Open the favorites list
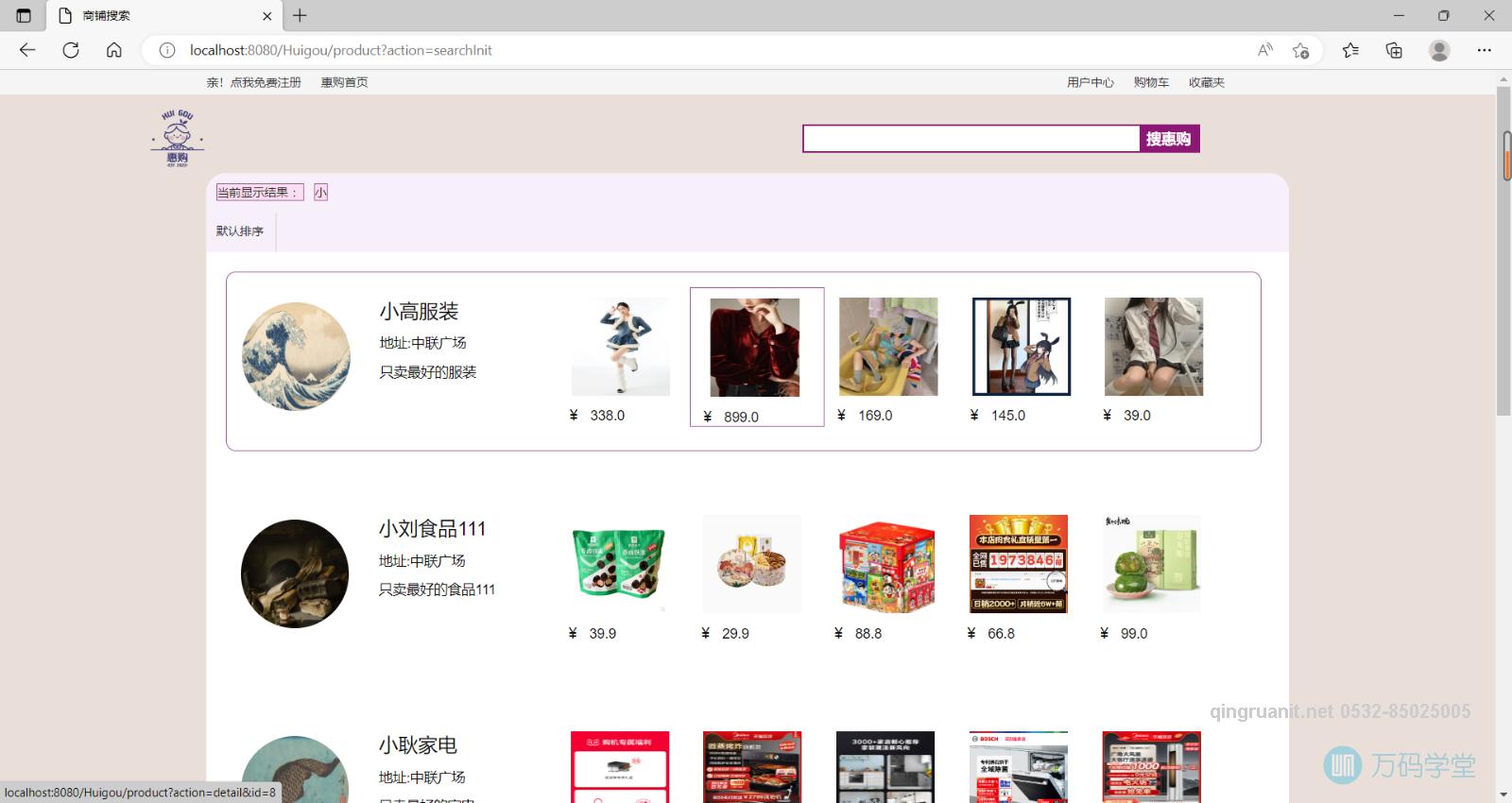Viewport: 1512px width, 803px height. (x=1350, y=50)
